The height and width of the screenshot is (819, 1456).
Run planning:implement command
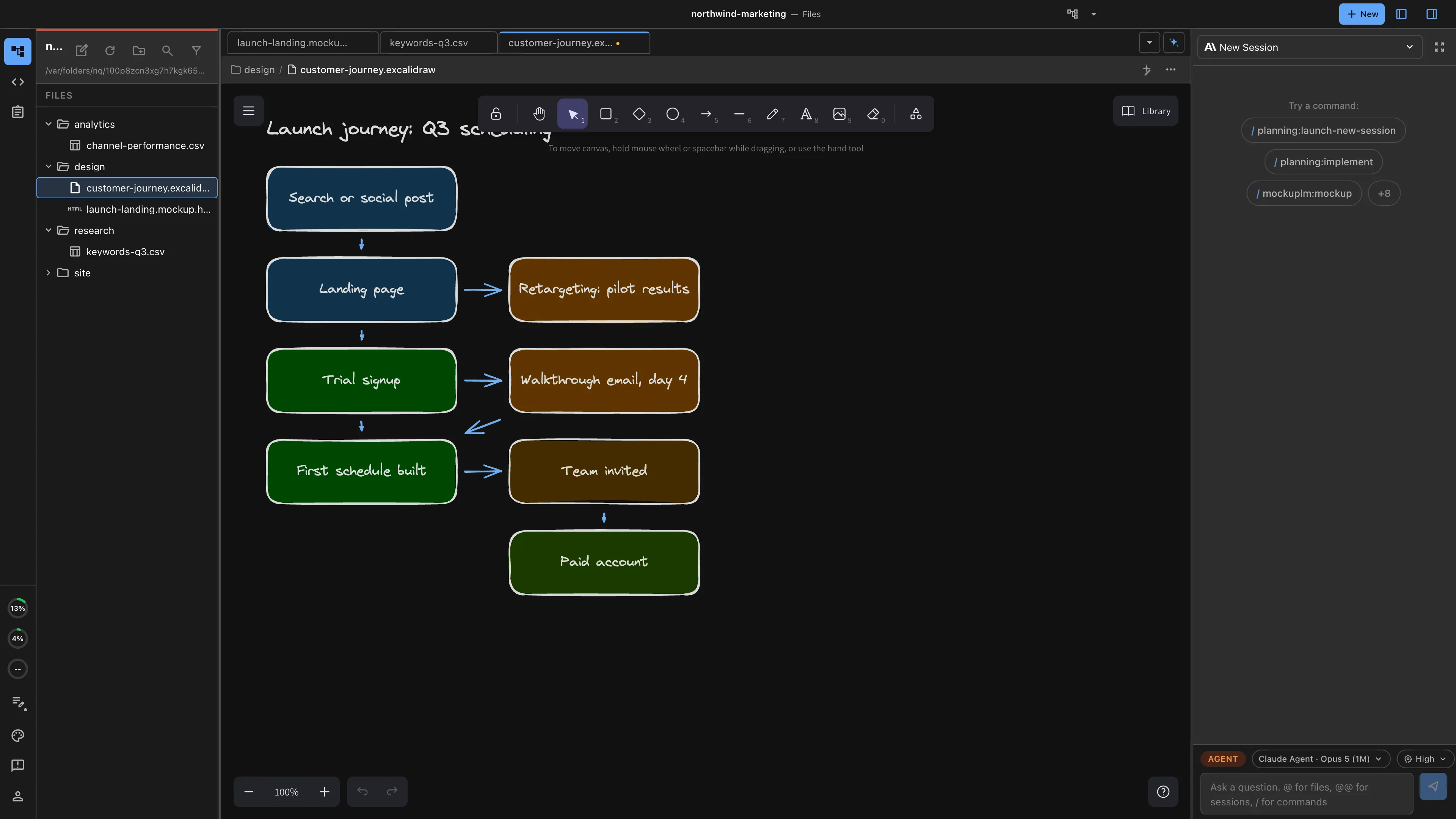[1323, 162]
